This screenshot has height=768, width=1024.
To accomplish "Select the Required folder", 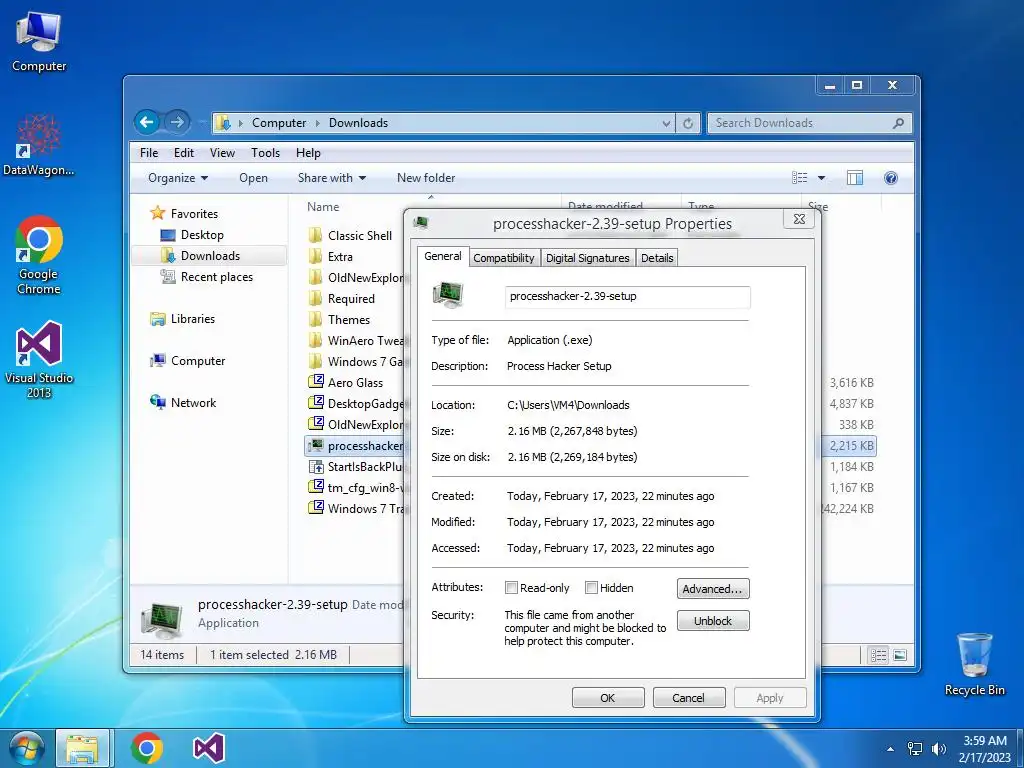I will tap(342, 298).
